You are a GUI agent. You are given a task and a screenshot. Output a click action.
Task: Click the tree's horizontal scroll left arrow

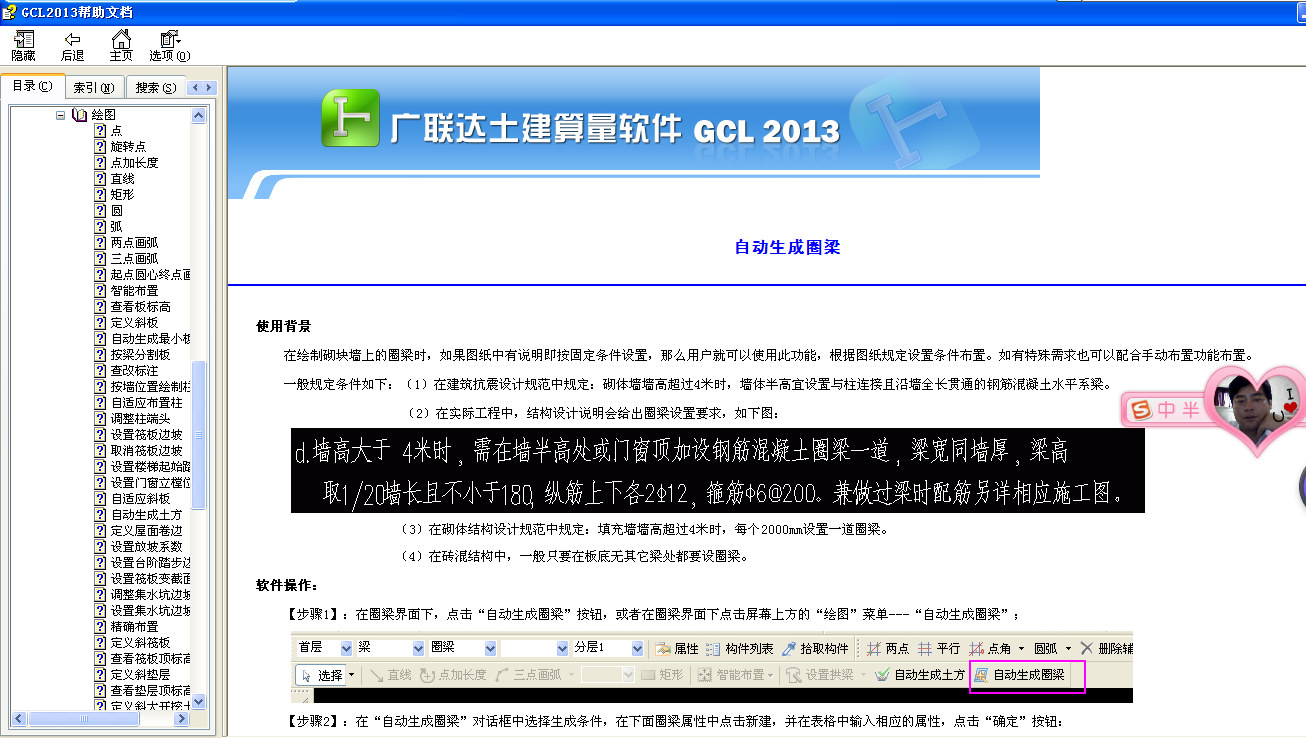[18, 718]
